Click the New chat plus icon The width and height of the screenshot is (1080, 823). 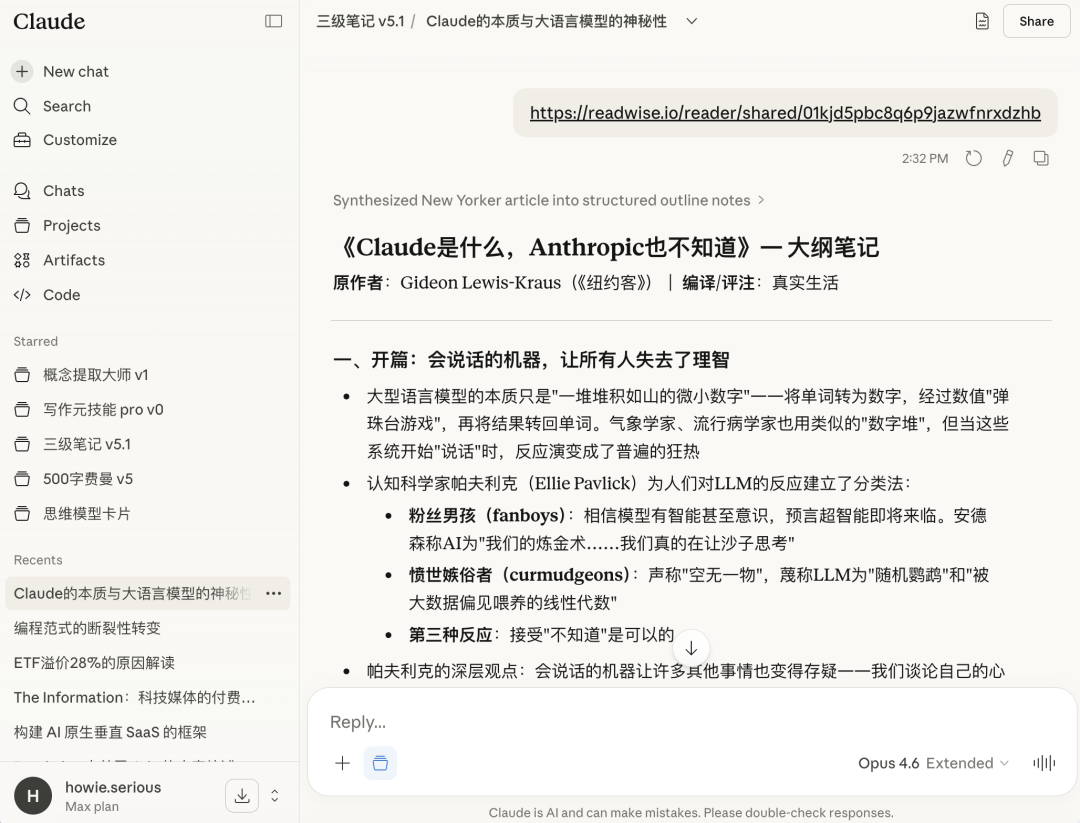[x=22, y=71]
